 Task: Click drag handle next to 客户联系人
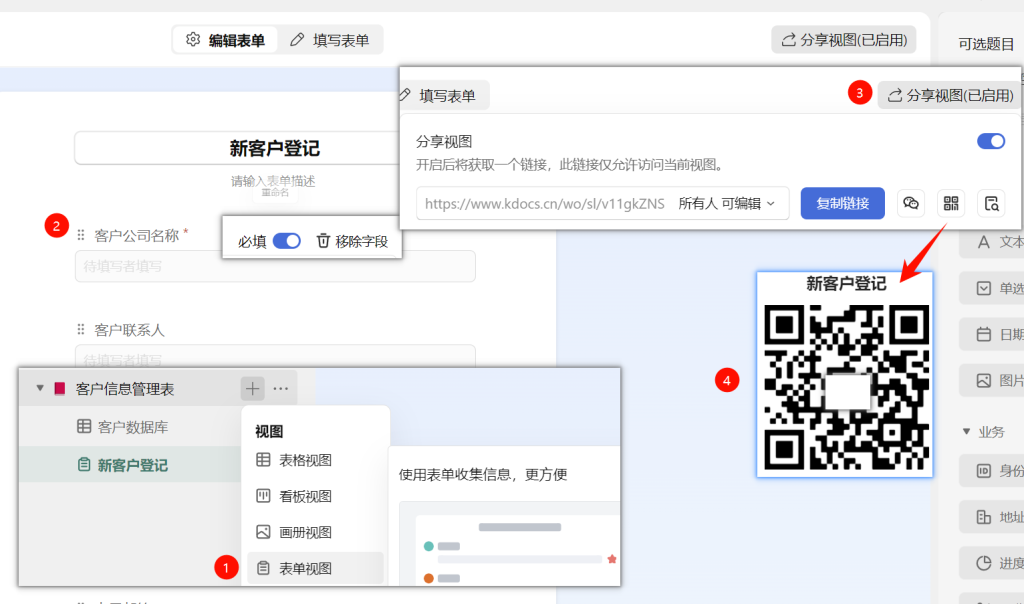pyautogui.click(x=81, y=330)
